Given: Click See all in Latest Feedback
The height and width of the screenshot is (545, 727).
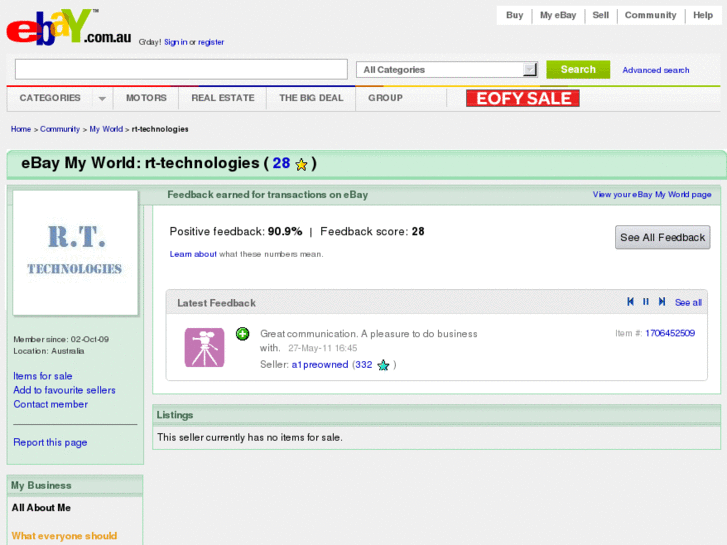Looking at the screenshot, I should [x=688, y=302].
